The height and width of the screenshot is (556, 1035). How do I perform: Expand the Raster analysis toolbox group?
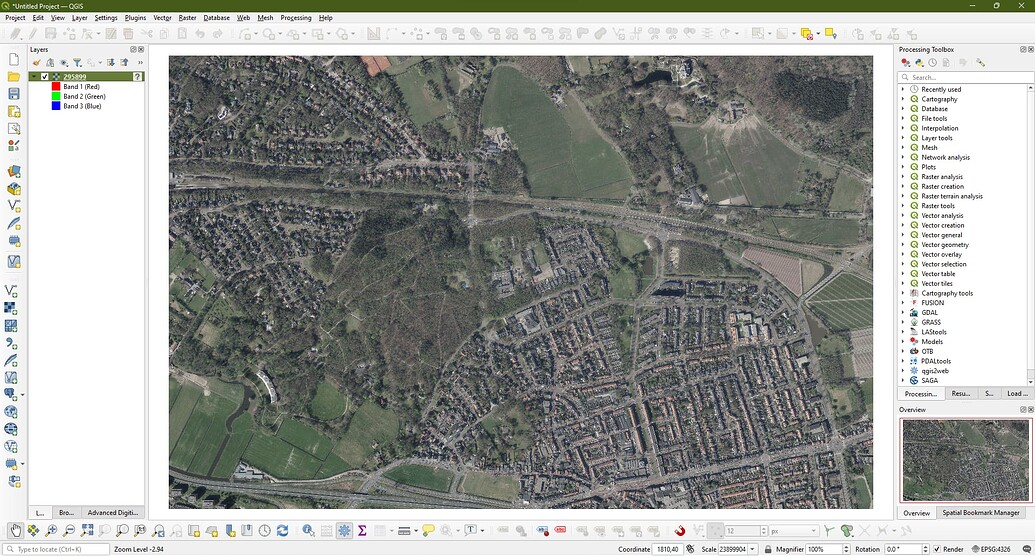[903, 177]
